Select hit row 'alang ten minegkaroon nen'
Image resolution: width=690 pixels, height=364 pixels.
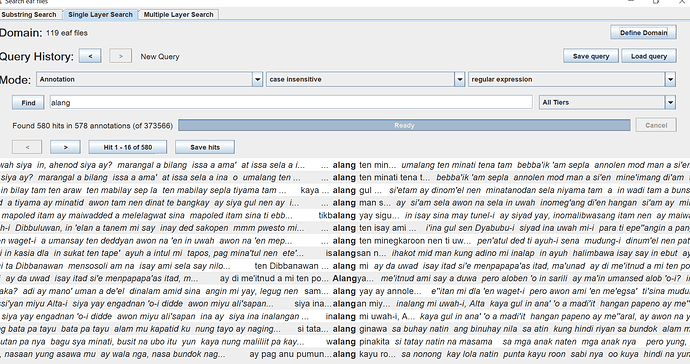tap(345, 241)
